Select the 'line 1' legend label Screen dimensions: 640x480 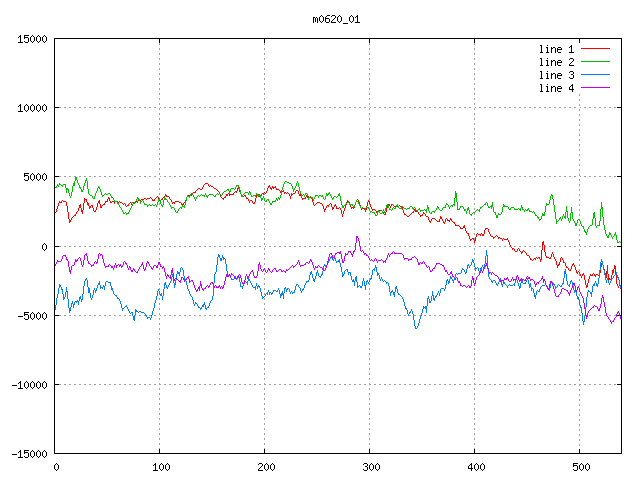pos(557,49)
